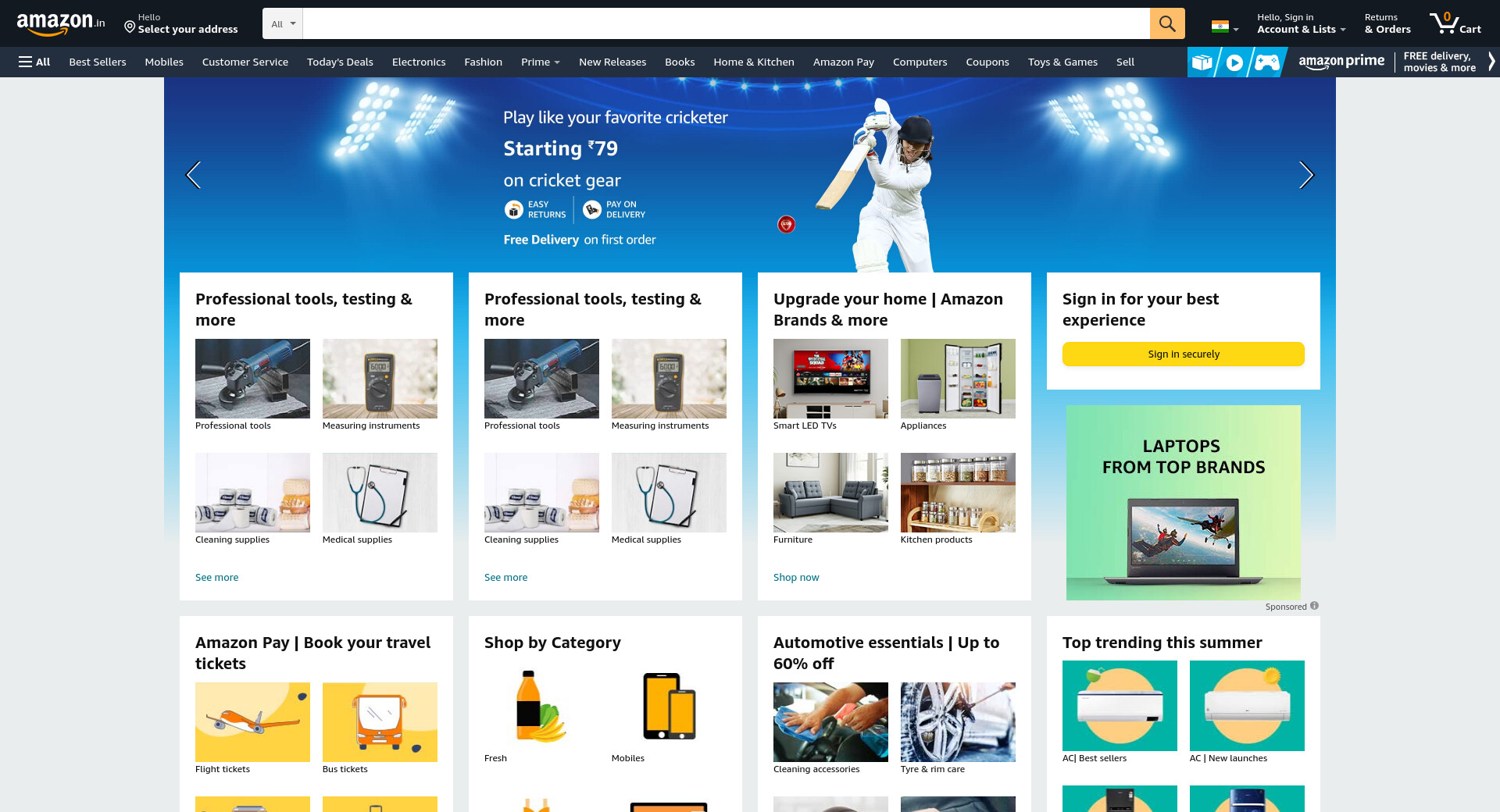1500x812 pixels.
Task: Click Shop now under Upgrade your home
Action: click(796, 577)
